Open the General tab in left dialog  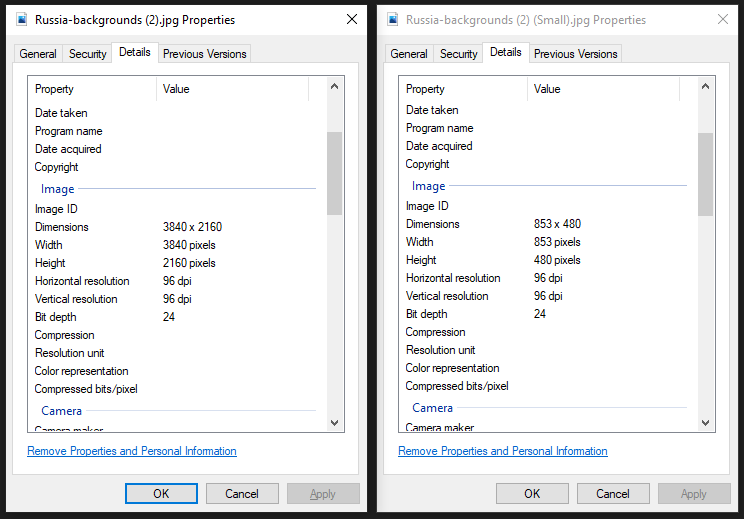tap(38, 54)
